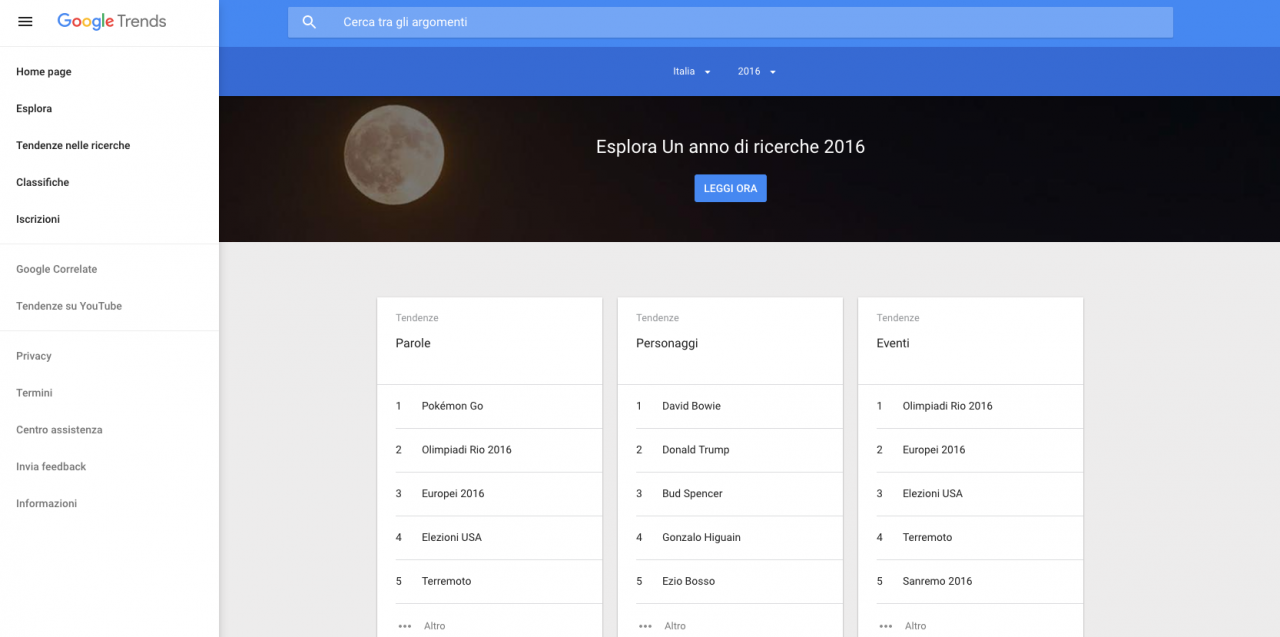Screen dimensions: 1280x637
Task: Click the Eventi card title
Action: point(893,343)
